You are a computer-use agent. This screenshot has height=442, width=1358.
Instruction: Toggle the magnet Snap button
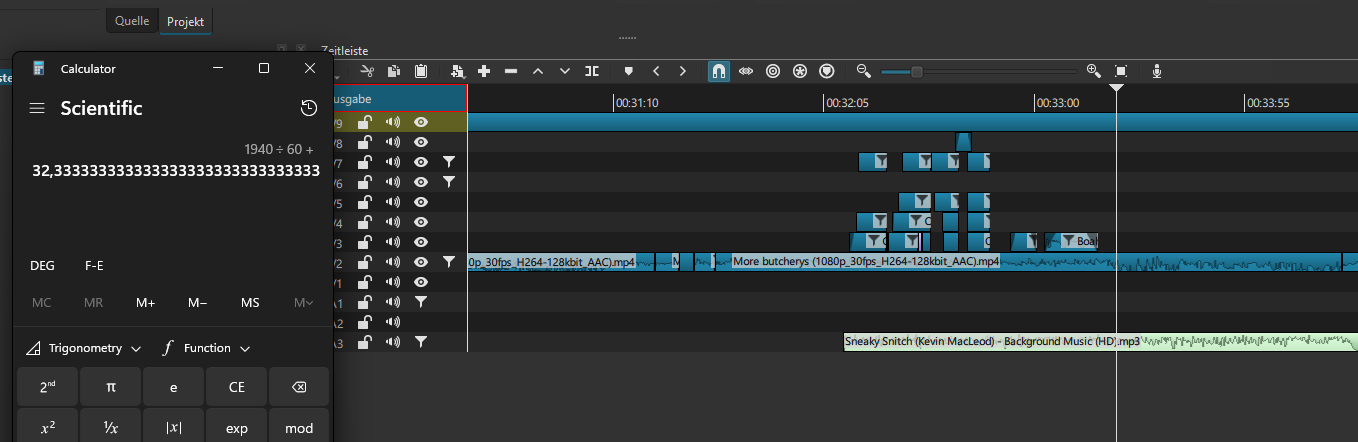click(x=719, y=71)
